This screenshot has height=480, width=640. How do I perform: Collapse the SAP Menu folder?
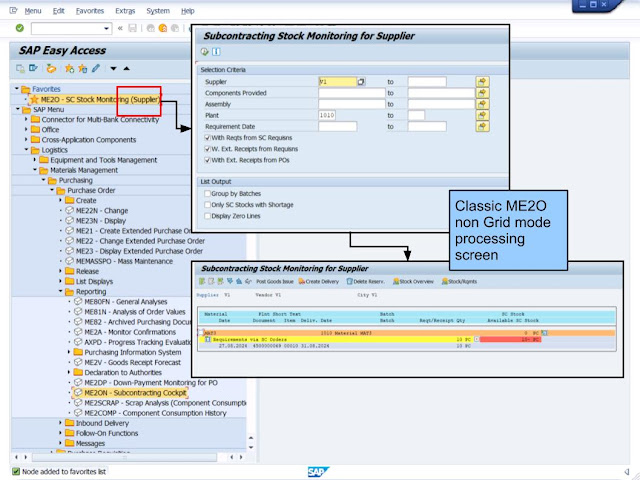(18, 109)
